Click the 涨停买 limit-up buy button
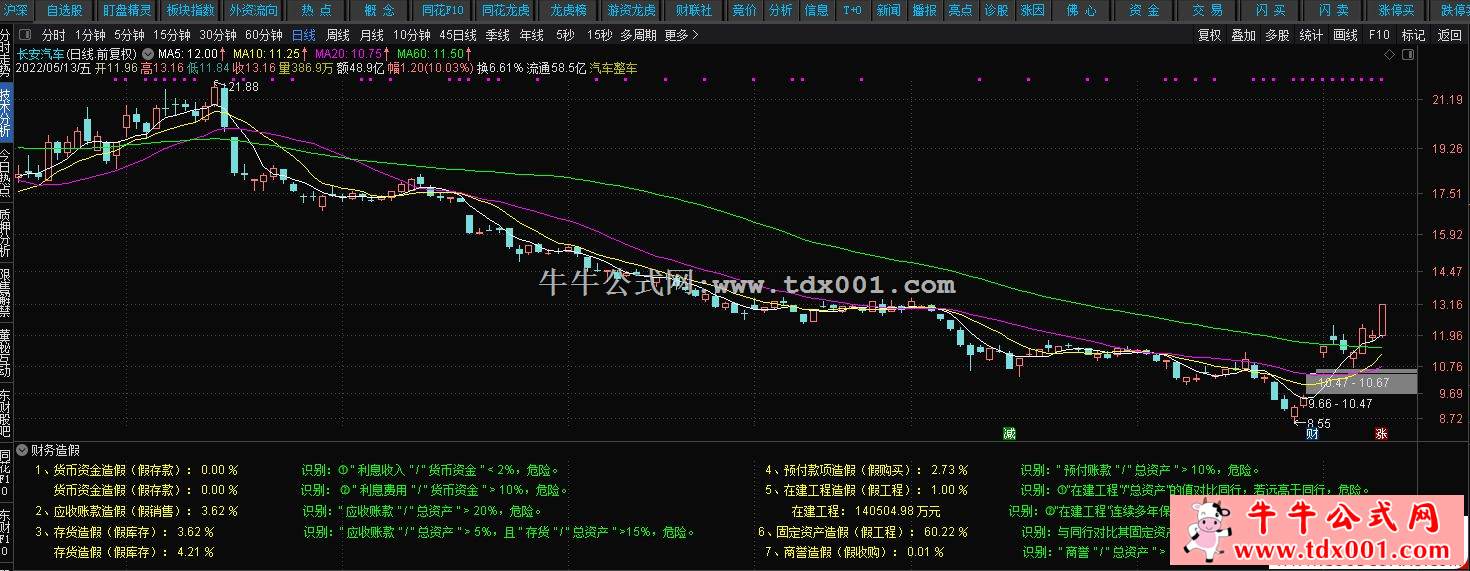The image size is (1470, 571). [1396, 10]
